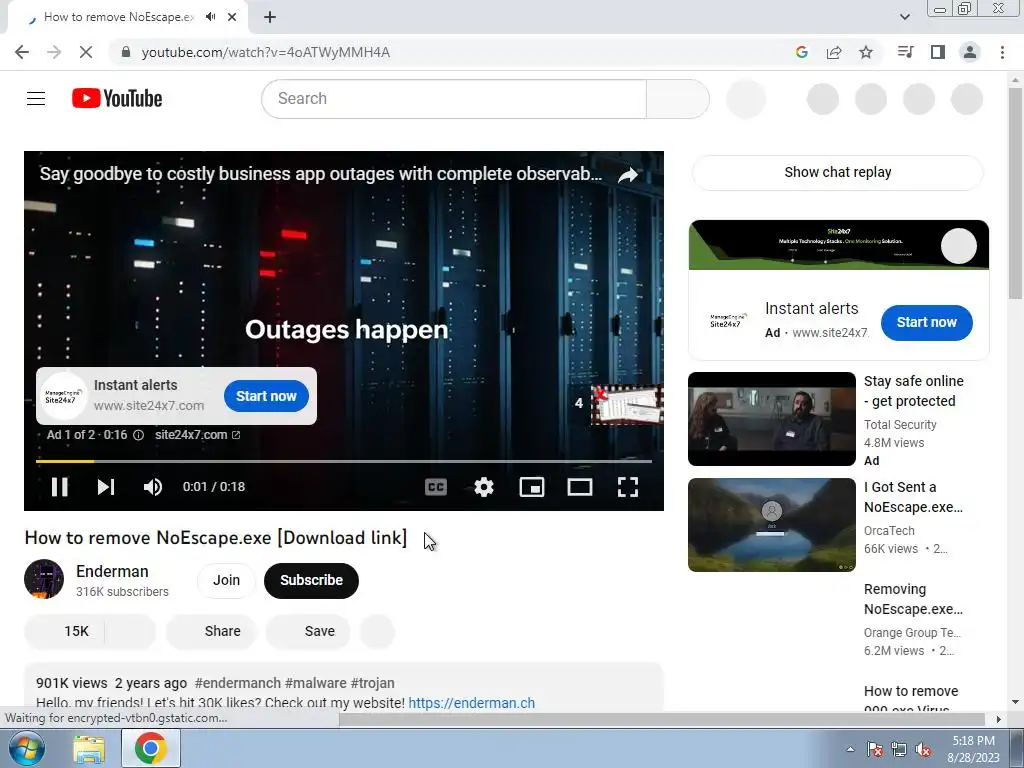Image resolution: width=1024 pixels, height=768 pixels.
Task: Open Google icon in address bar
Action: (802, 52)
